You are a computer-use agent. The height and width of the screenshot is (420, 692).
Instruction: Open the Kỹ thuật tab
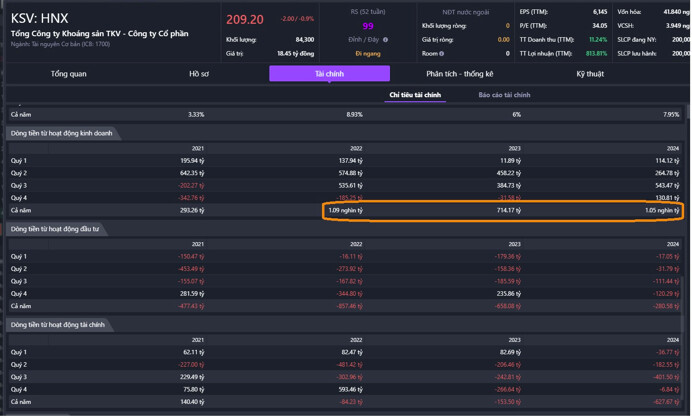tap(590, 74)
